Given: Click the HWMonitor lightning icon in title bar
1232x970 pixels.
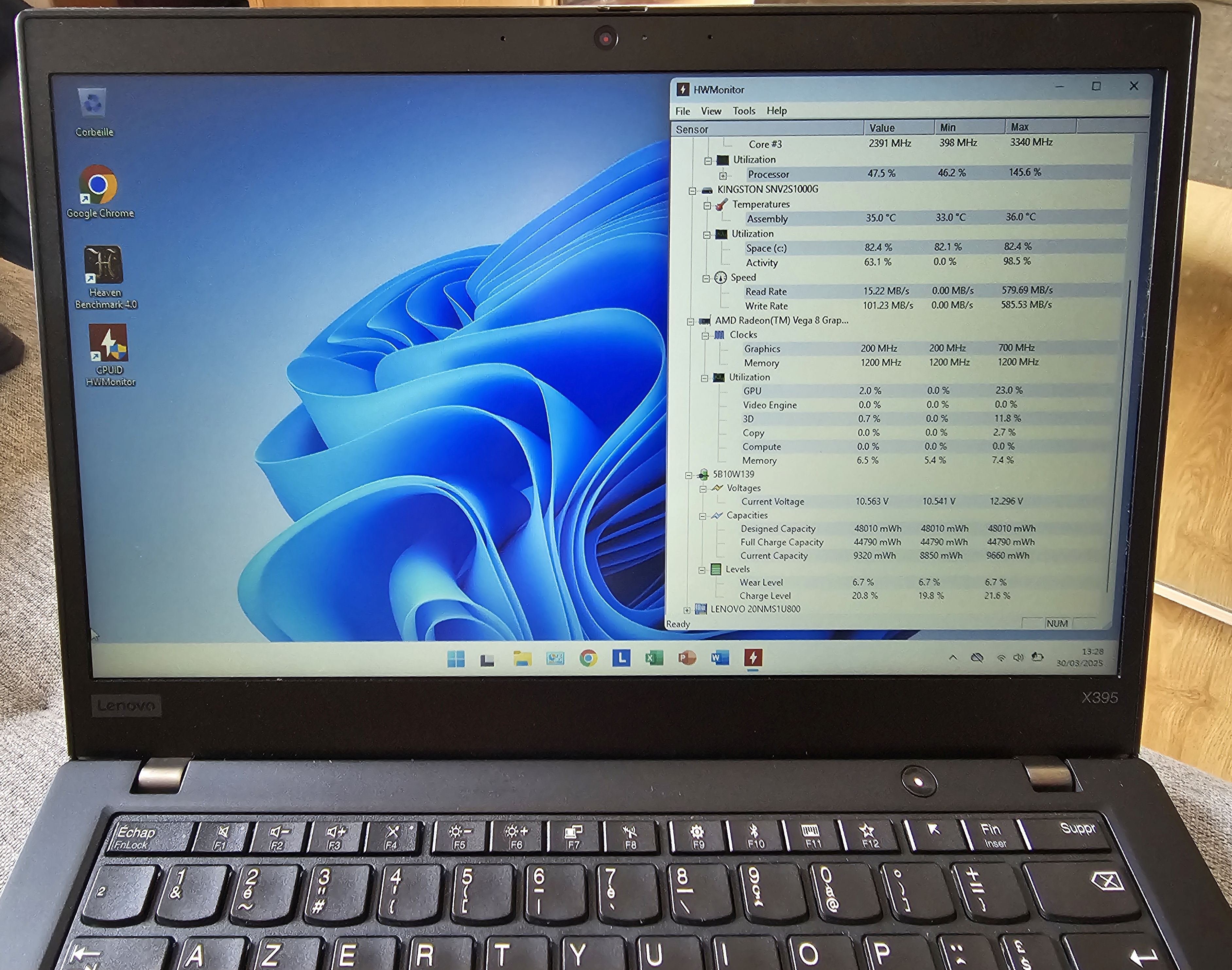Looking at the screenshot, I should pyautogui.click(x=683, y=89).
